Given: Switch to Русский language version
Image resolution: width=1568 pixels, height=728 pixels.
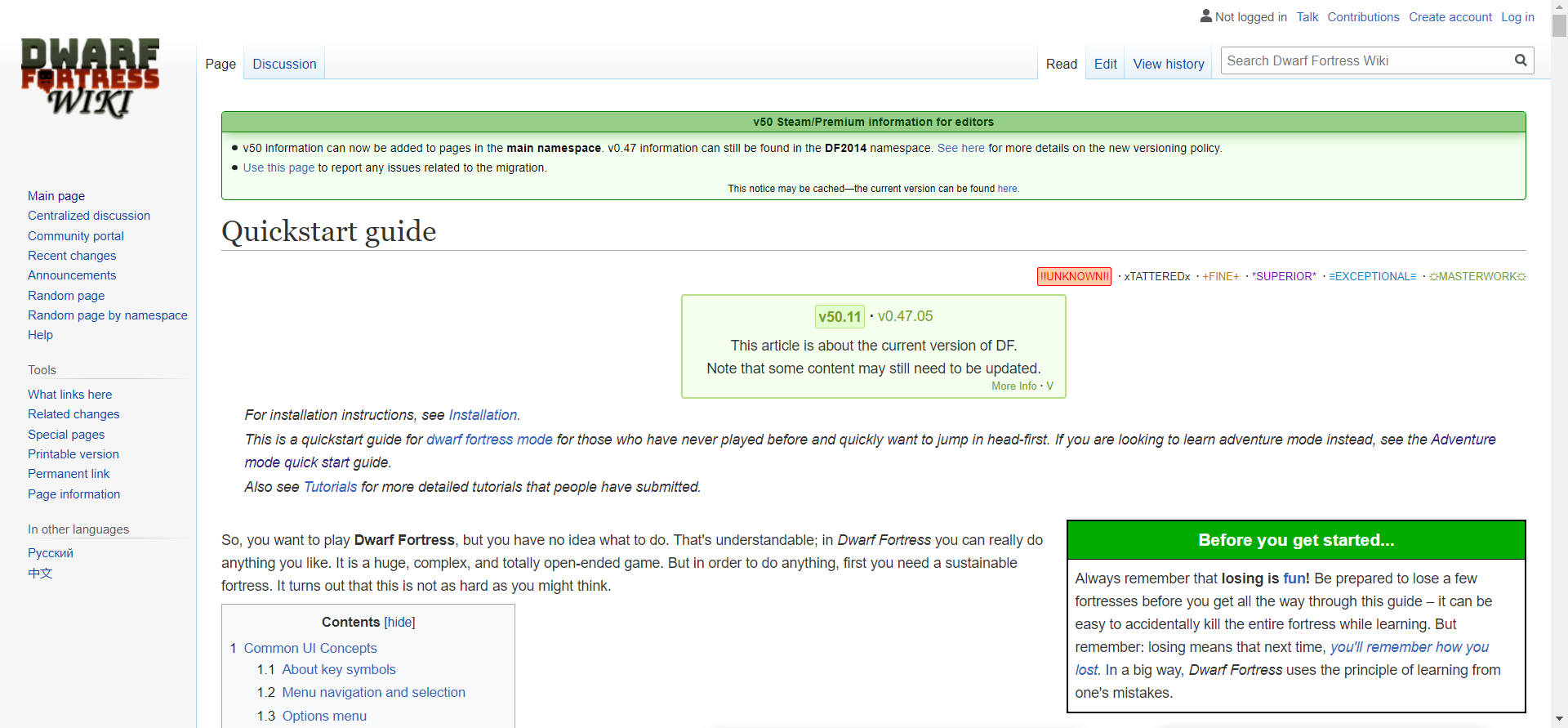Looking at the screenshot, I should click(x=51, y=553).
